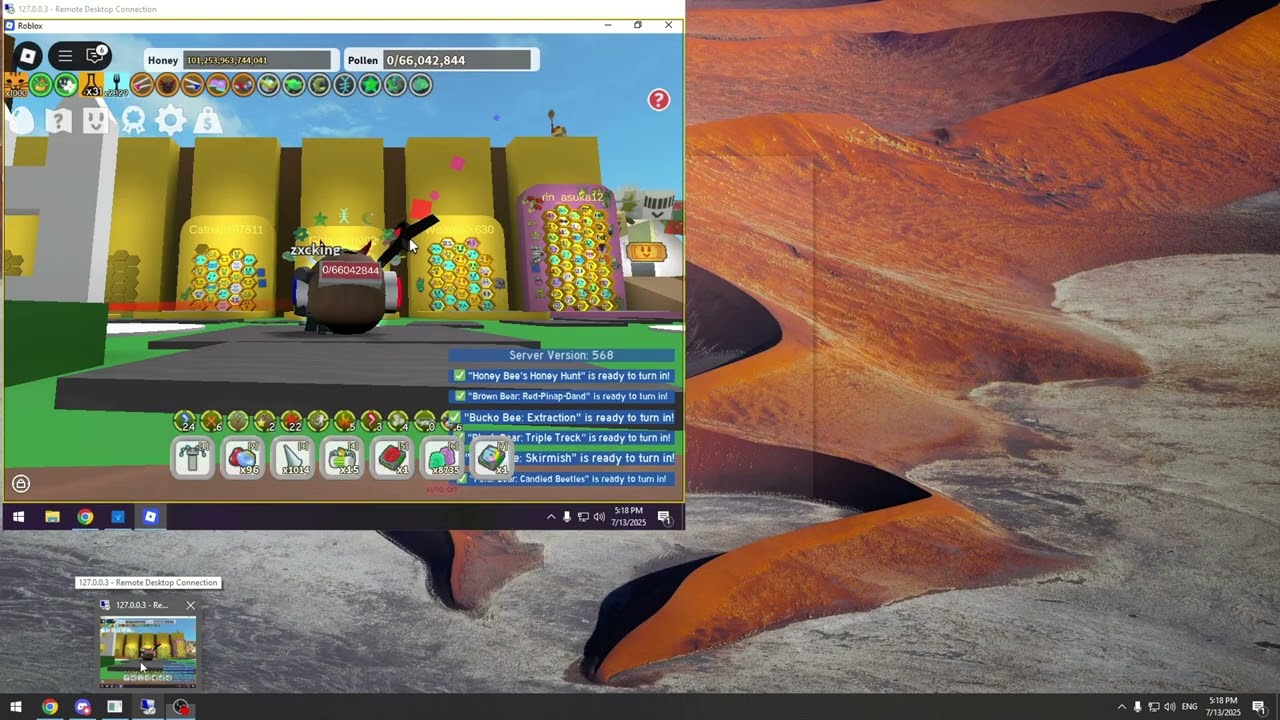Screen dimensions: 1280x720
Task: Open the hamburger menu beside the Roblox logo
Action: pos(65,56)
